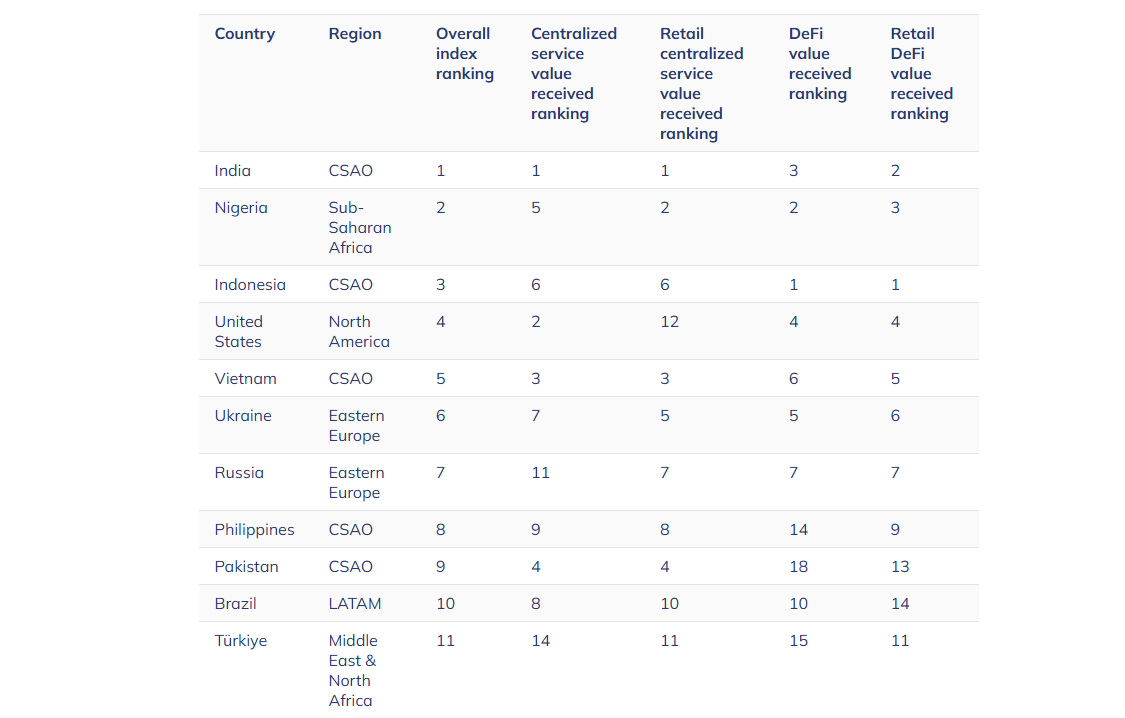This screenshot has width=1125, height=718.
Task: Select India in the Country column
Action: pyautogui.click(x=232, y=171)
